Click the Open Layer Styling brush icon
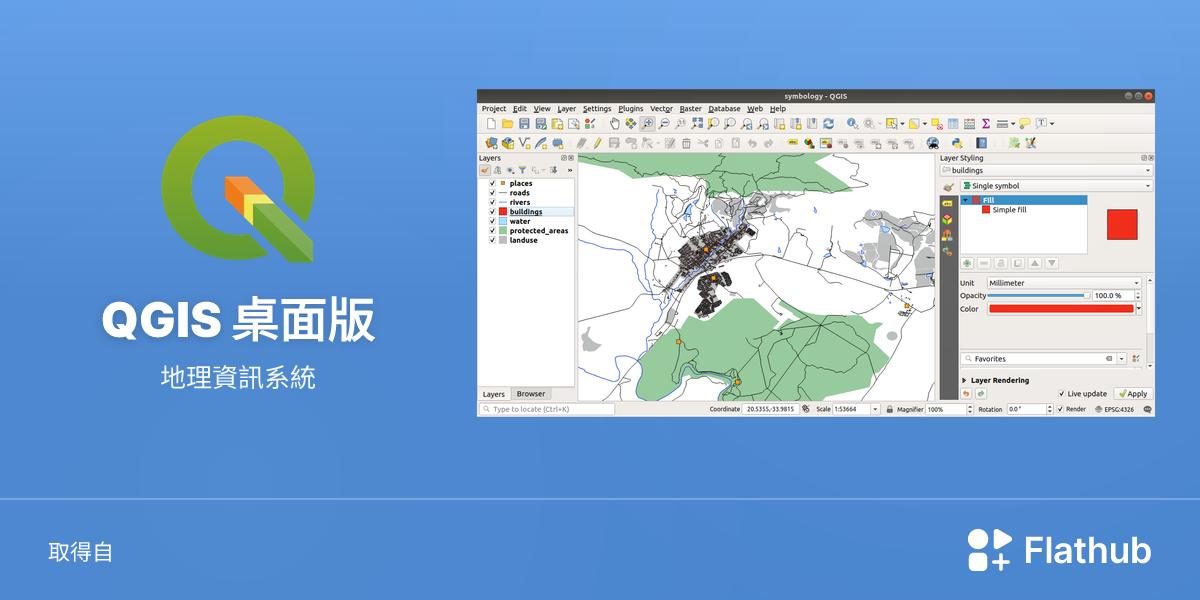Viewport: 1200px width, 600px height. (485, 170)
